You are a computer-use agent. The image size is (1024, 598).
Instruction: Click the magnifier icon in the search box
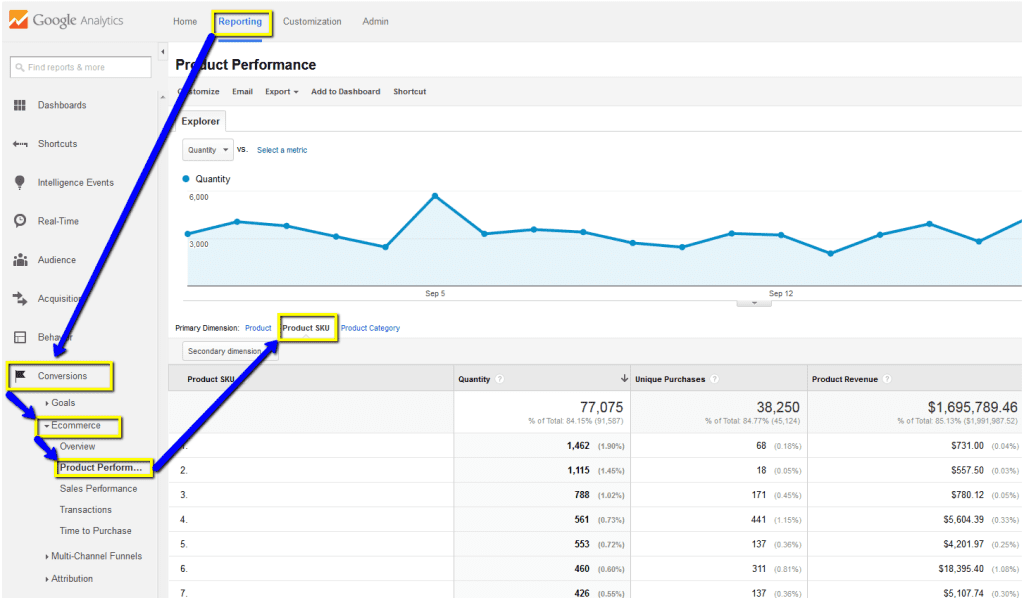20,67
